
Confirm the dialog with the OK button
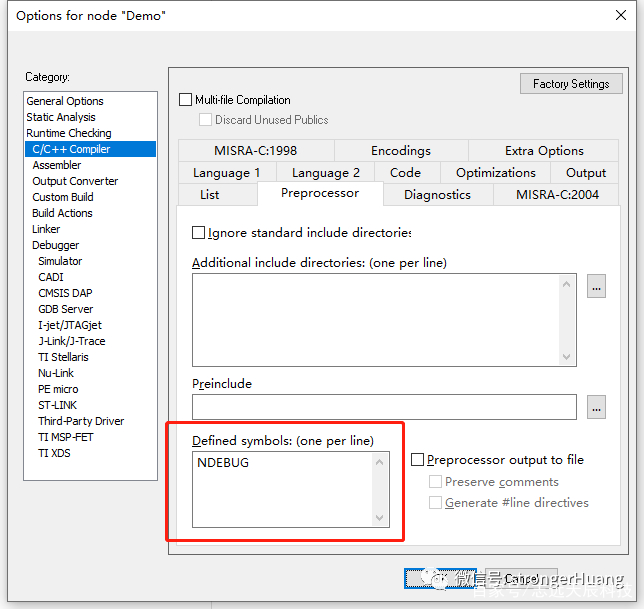(x=440, y=579)
